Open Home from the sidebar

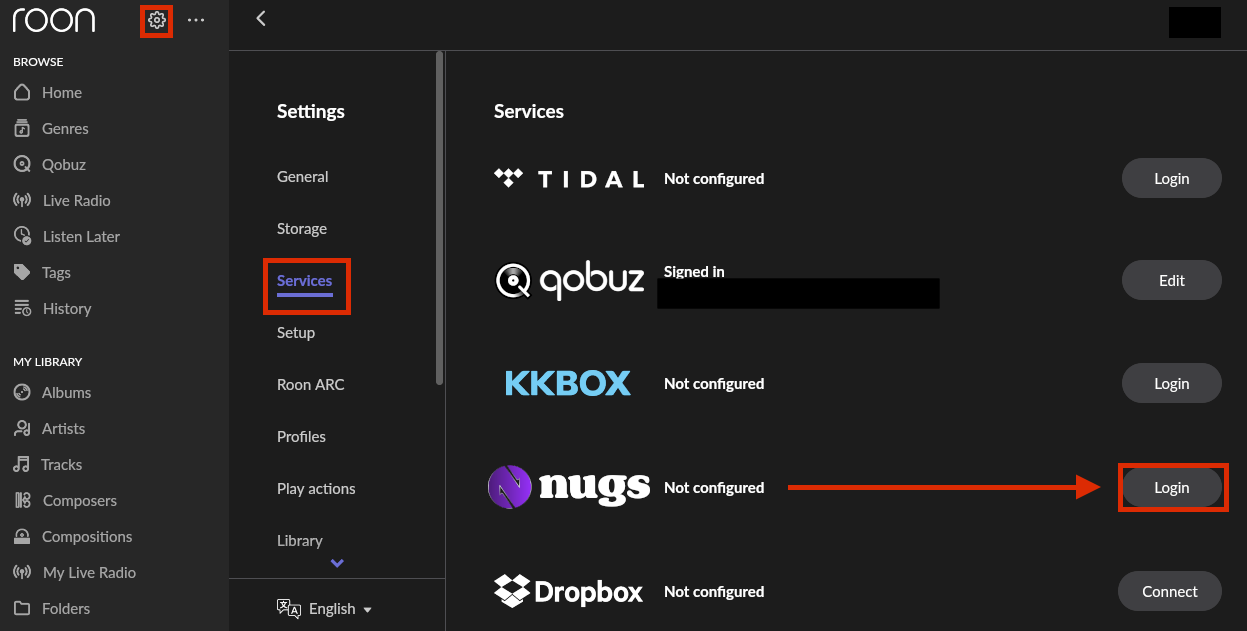[61, 92]
